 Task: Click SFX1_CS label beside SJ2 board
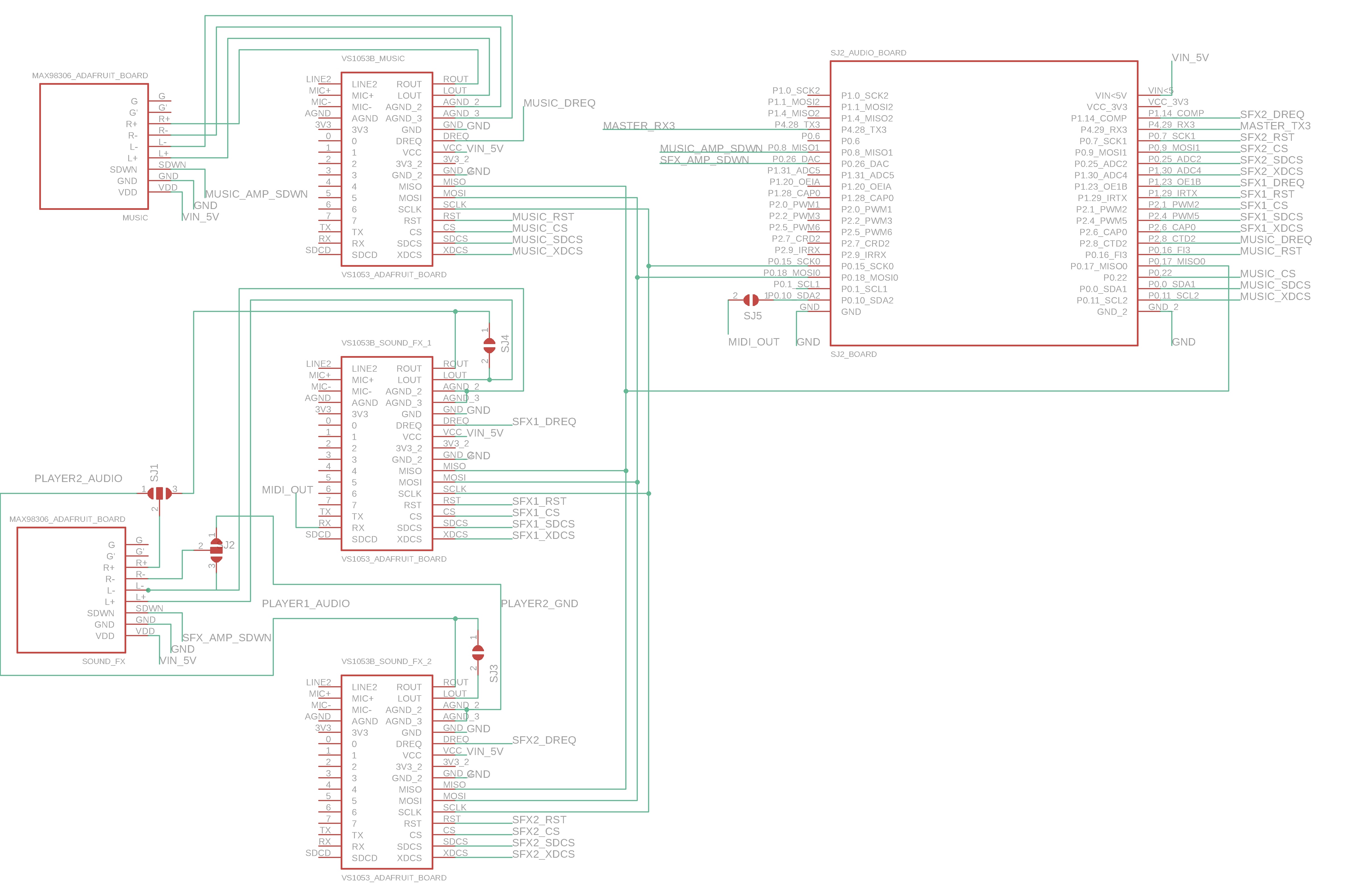1264,205
